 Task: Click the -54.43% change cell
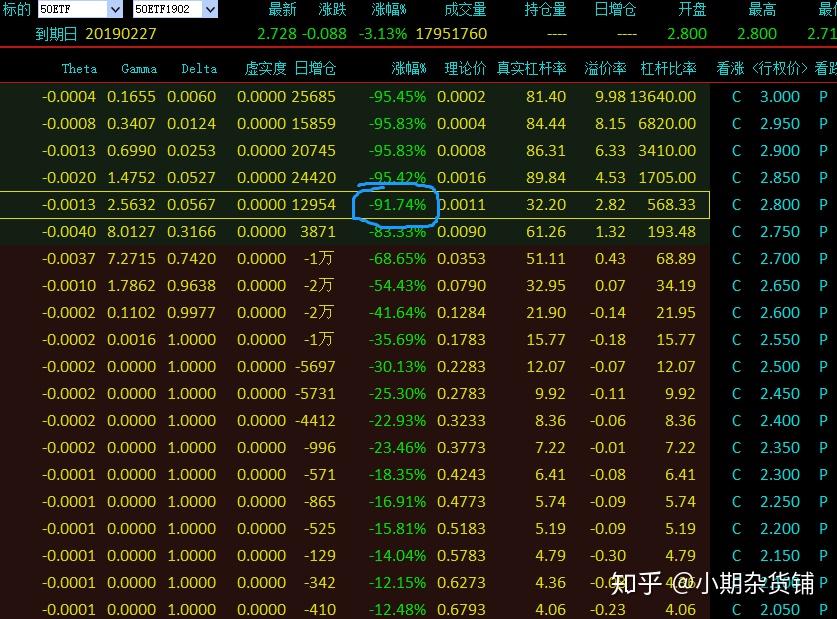pyautogui.click(x=398, y=285)
